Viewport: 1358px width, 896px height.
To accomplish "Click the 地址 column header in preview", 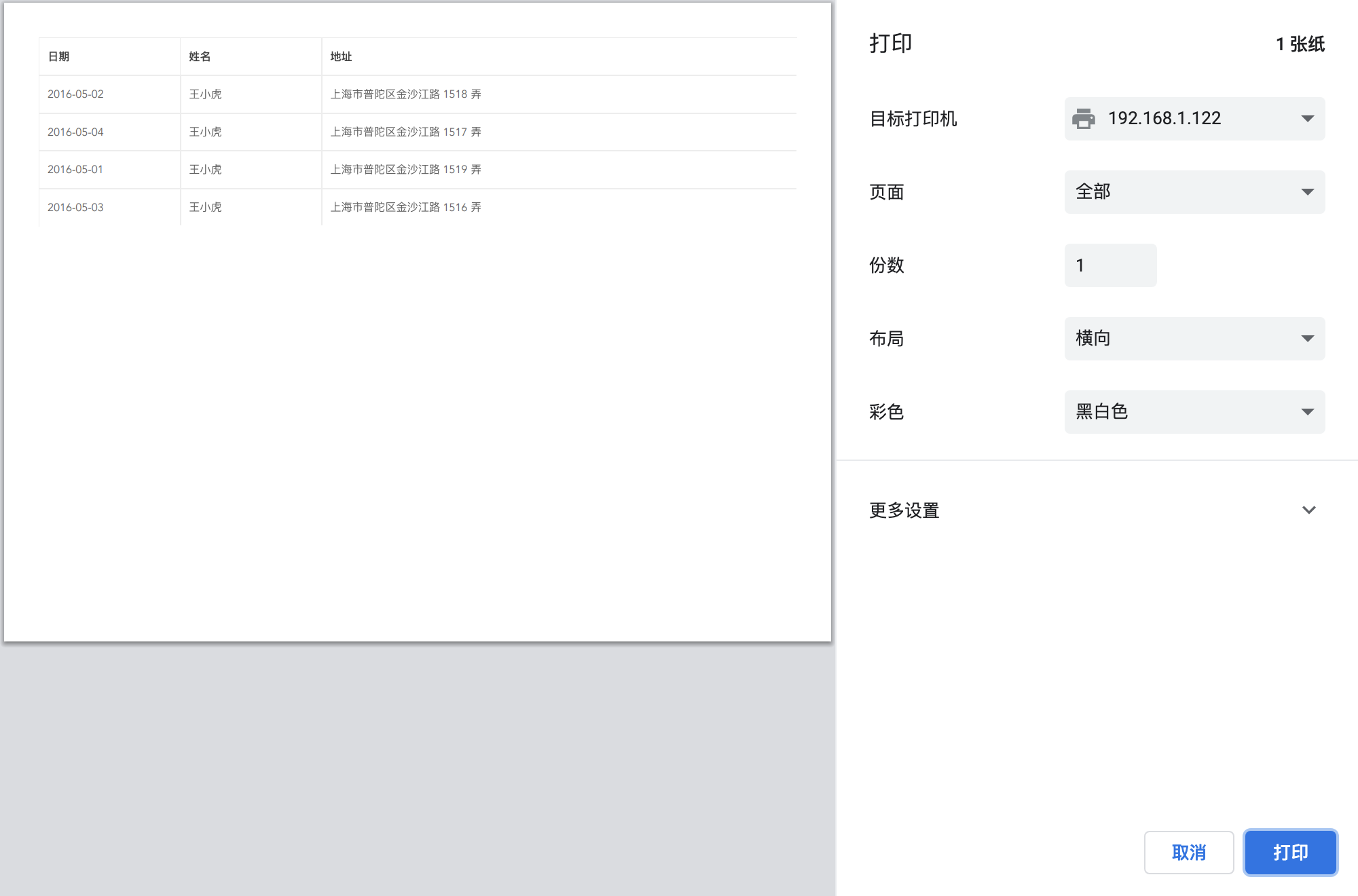I will tap(341, 56).
